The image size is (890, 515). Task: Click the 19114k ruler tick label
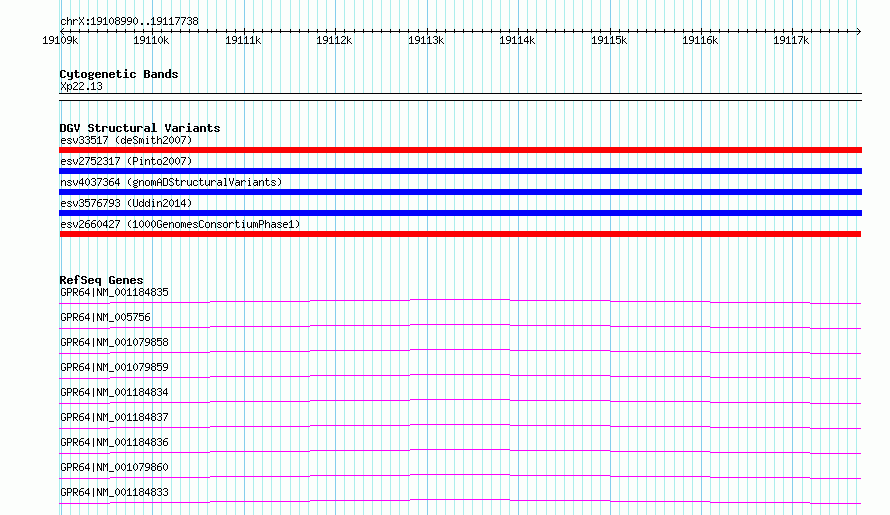pos(517,40)
